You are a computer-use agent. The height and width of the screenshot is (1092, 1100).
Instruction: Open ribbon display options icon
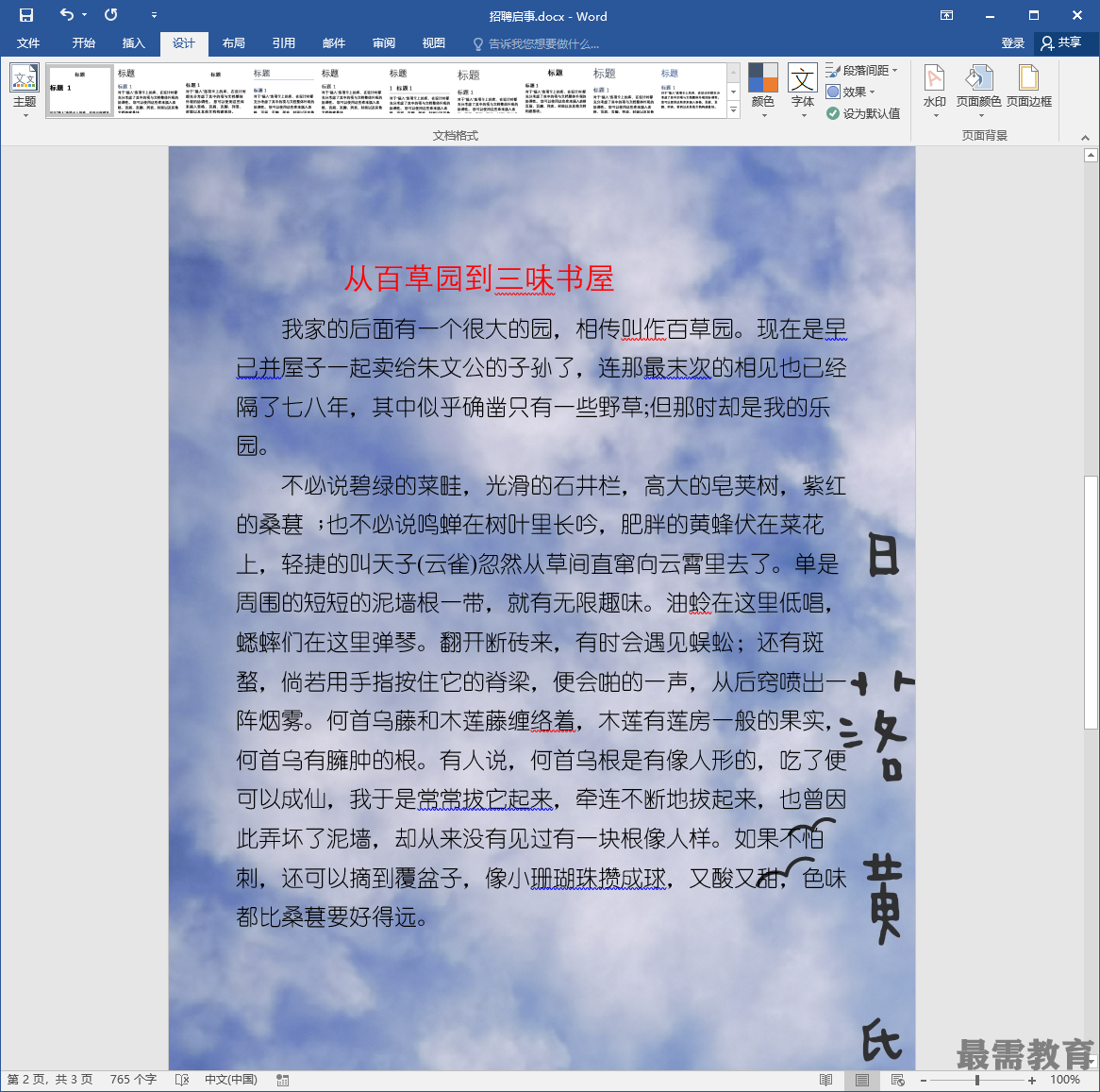pyautogui.click(x=946, y=15)
